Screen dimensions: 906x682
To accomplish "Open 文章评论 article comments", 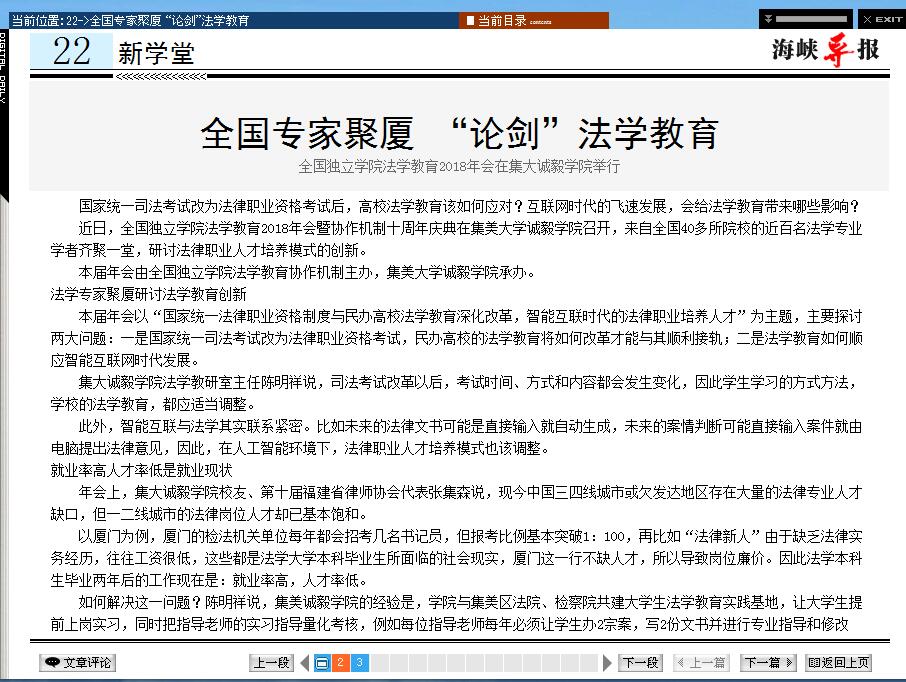I will (77, 662).
